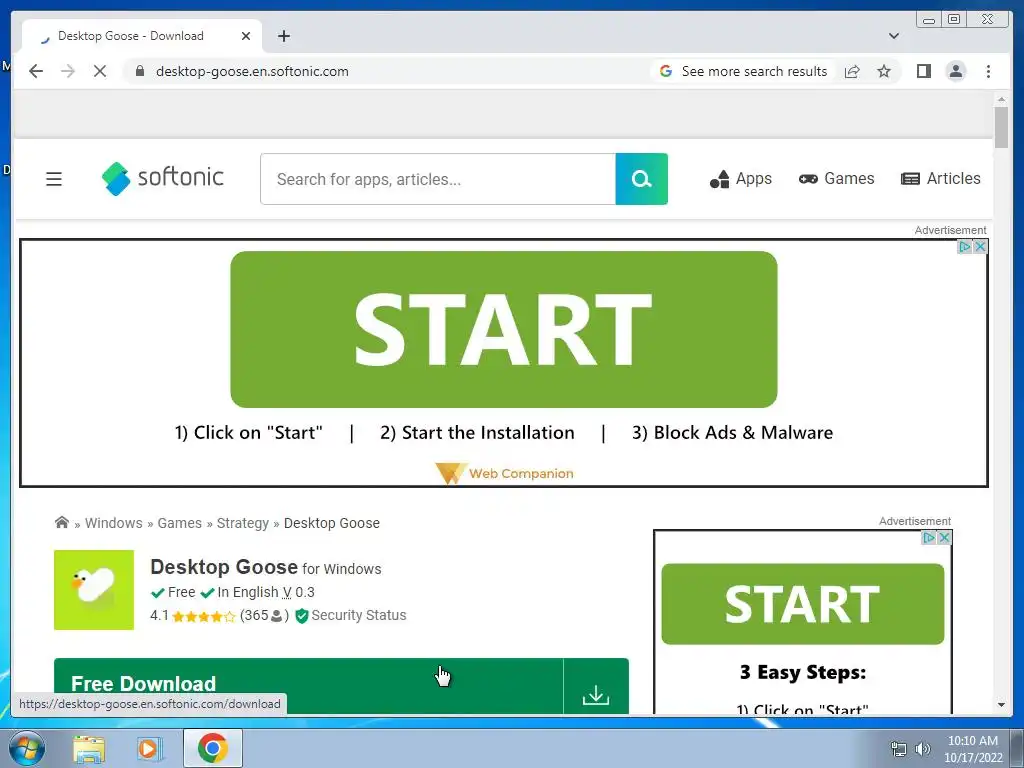Share this page icon in address bar
The image size is (1024, 768).
pyautogui.click(x=852, y=71)
